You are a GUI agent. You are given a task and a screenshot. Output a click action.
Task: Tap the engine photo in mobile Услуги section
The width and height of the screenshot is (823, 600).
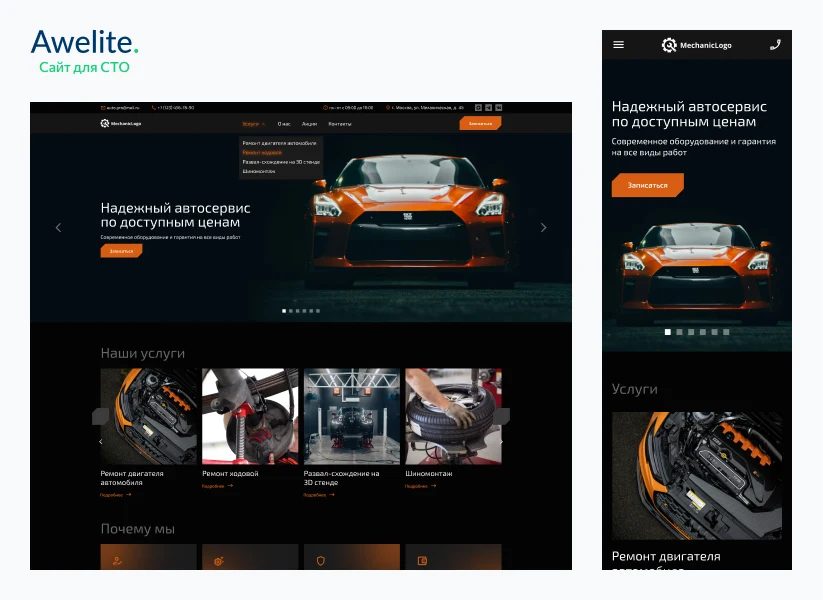point(697,476)
